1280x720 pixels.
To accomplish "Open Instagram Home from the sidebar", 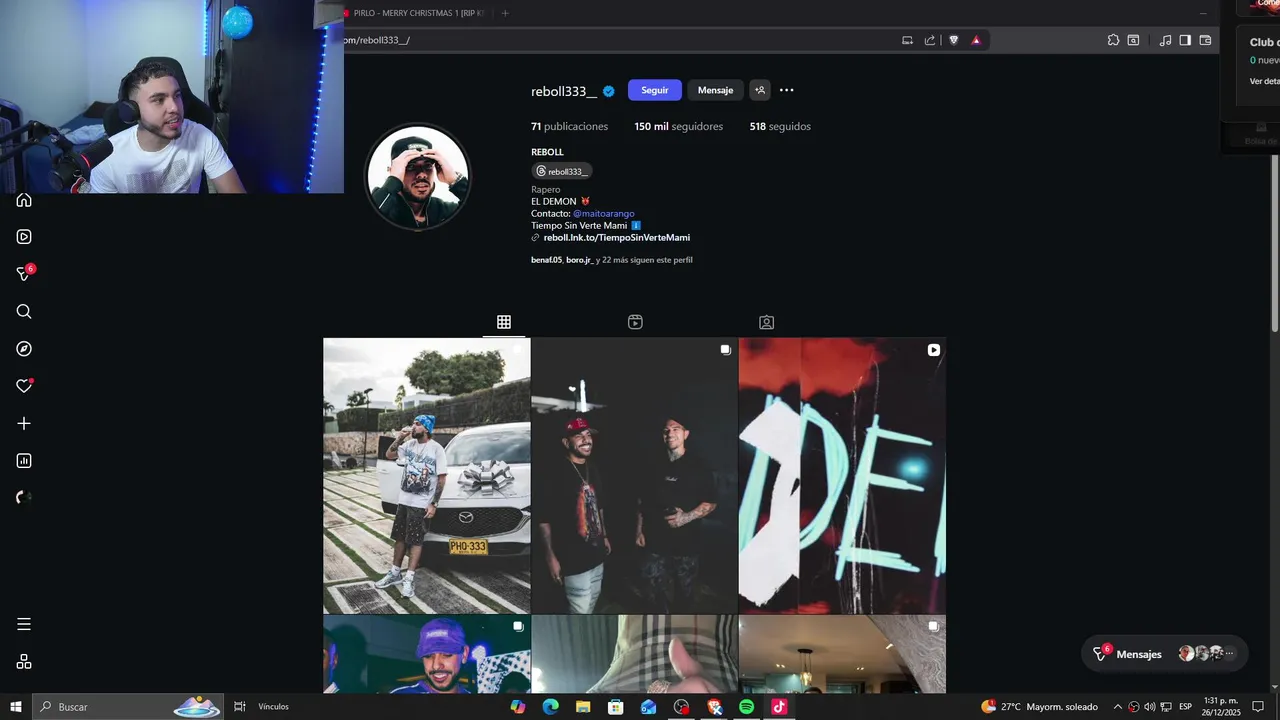I will (24, 200).
